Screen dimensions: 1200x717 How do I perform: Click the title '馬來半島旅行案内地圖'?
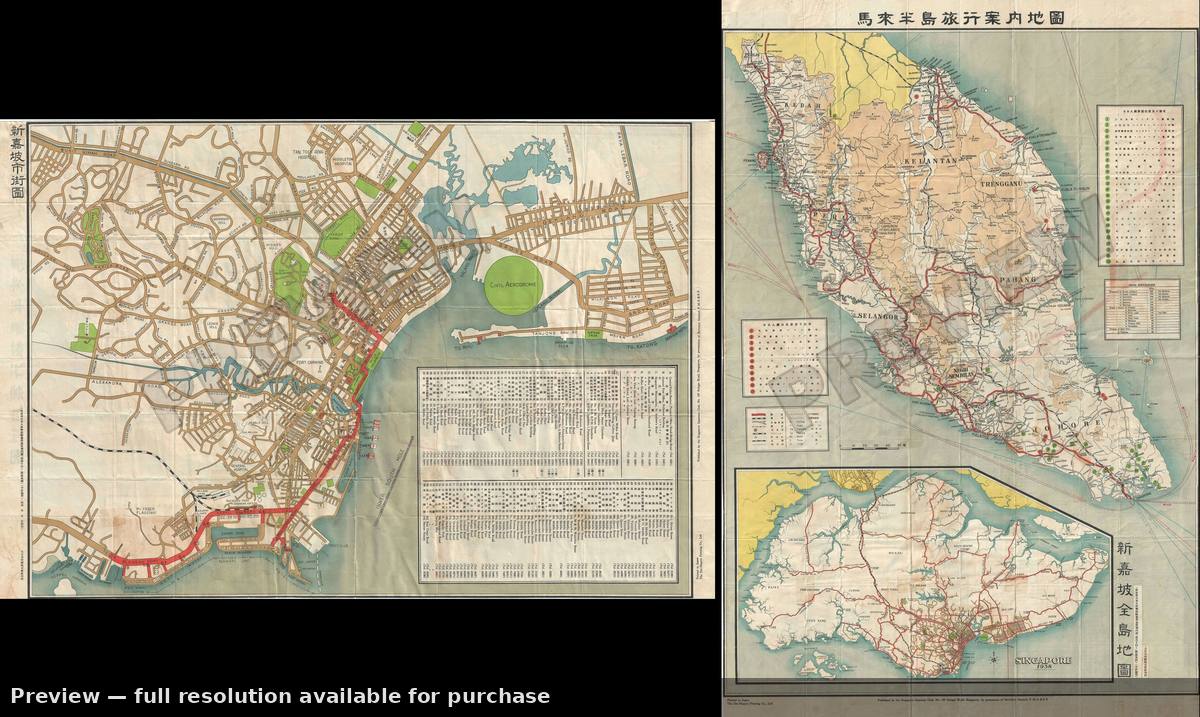tap(959, 18)
